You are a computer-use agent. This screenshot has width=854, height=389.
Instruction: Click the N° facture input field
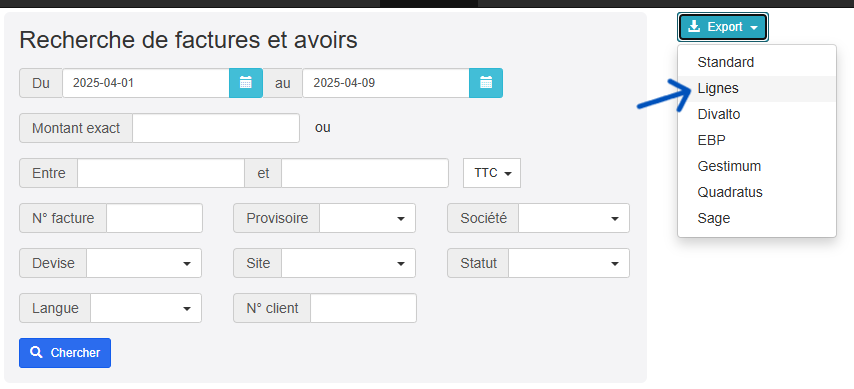tap(155, 218)
